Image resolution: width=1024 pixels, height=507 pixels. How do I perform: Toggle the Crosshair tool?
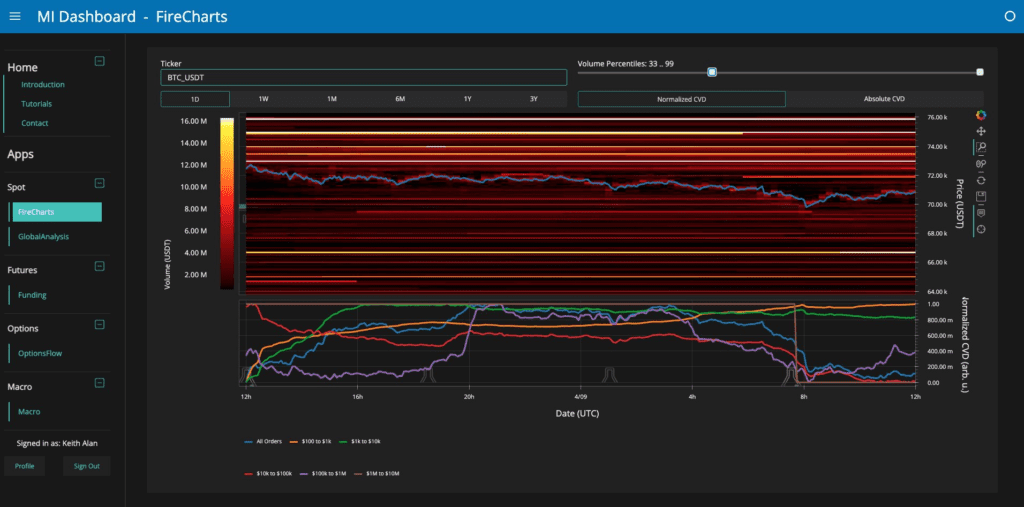click(981, 229)
